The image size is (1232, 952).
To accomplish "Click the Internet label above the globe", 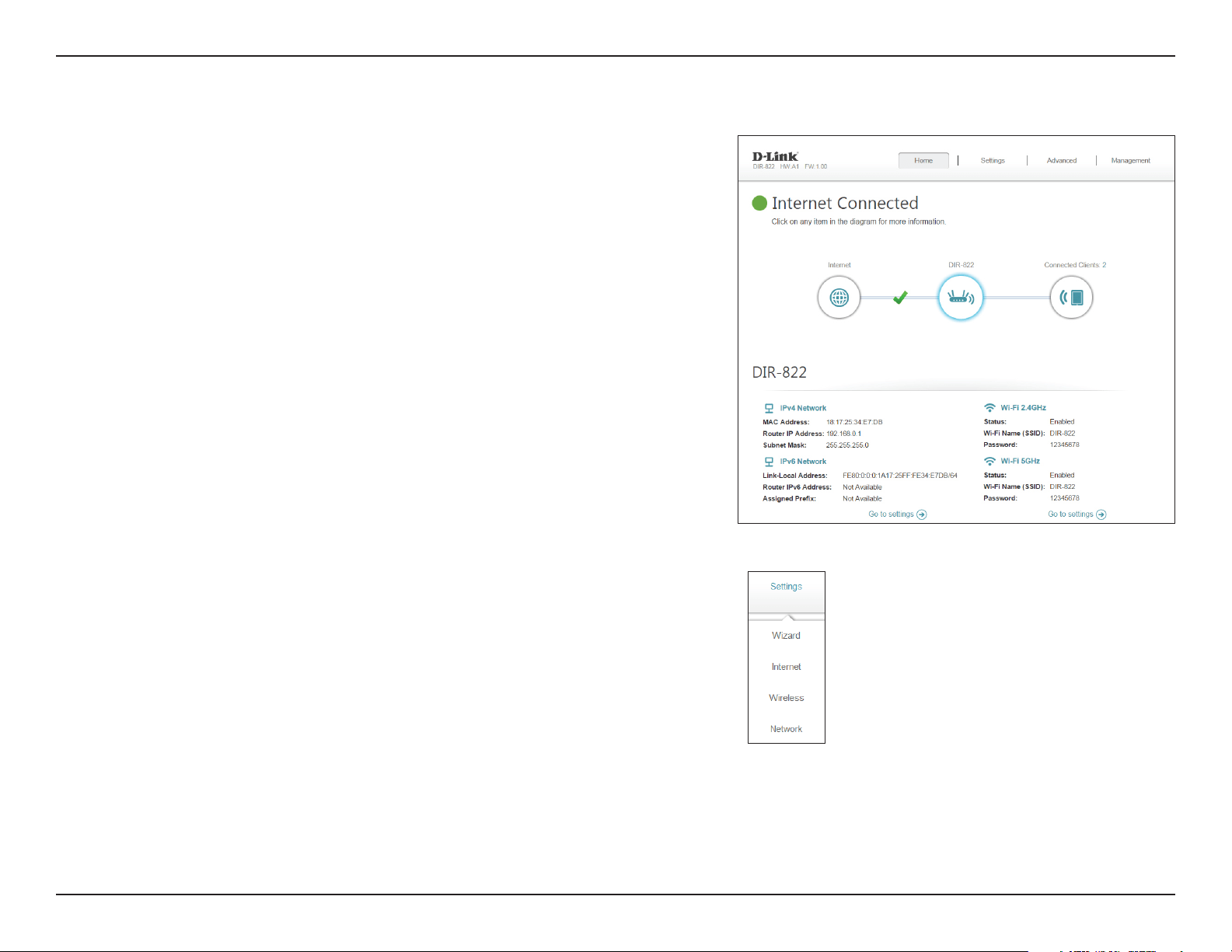I will pos(839,265).
